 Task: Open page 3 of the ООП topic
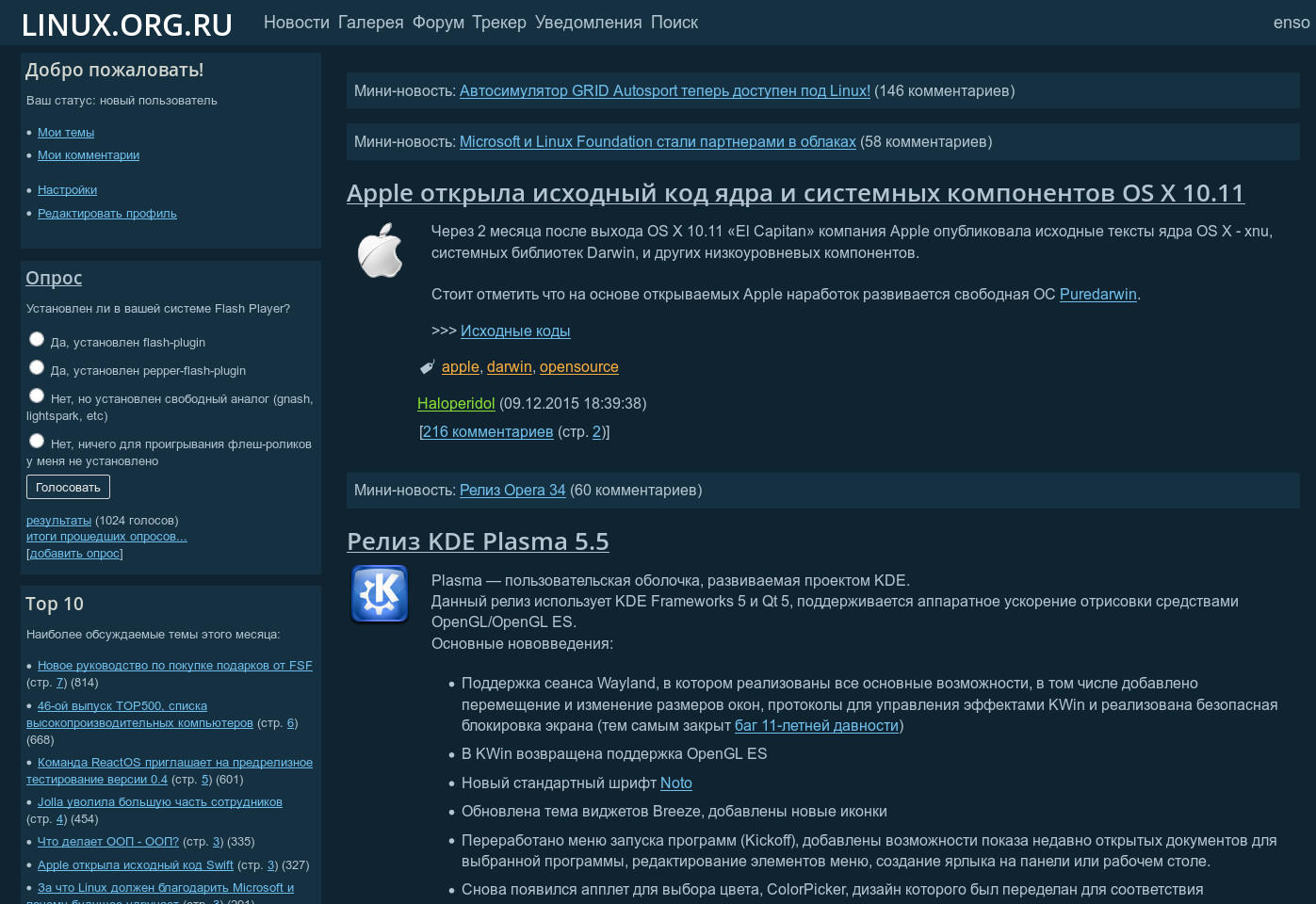[x=217, y=842]
